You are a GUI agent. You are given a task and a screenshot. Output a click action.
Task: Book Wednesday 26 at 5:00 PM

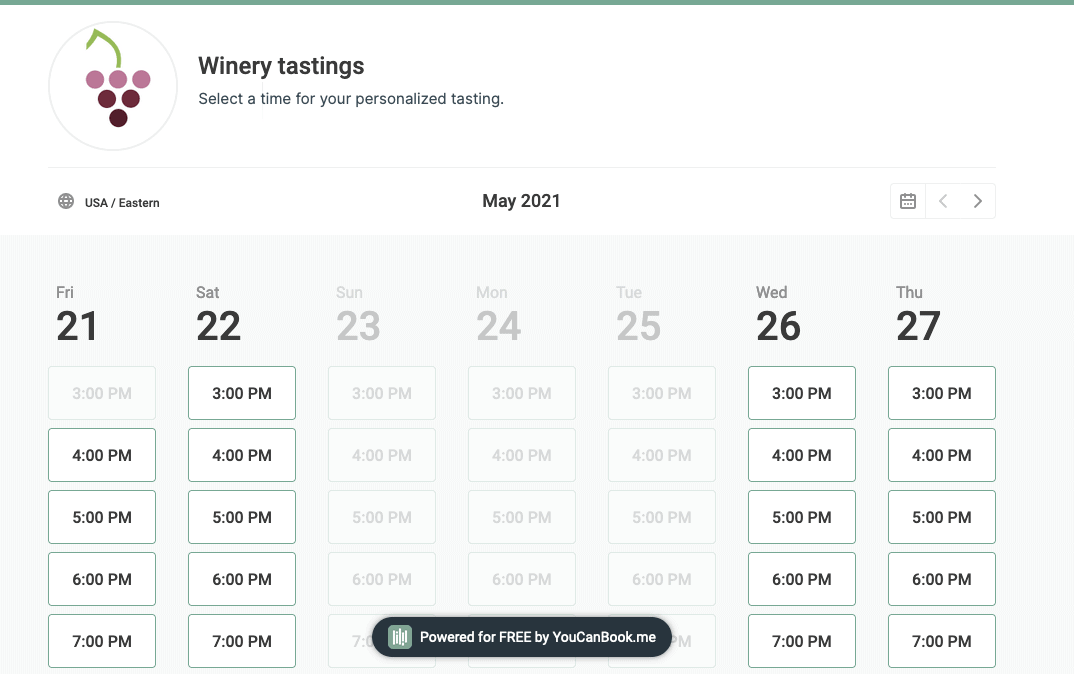pyautogui.click(x=802, y=517)
